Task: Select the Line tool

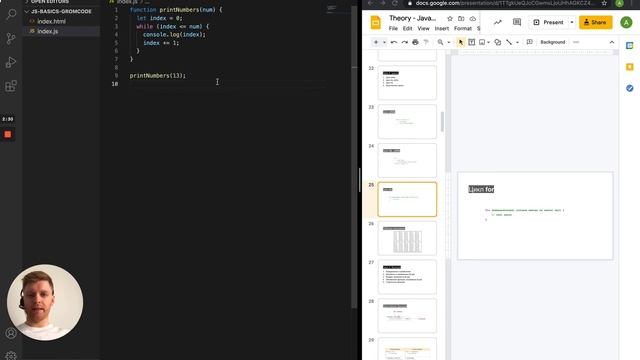Action: (x=509, y=42)
